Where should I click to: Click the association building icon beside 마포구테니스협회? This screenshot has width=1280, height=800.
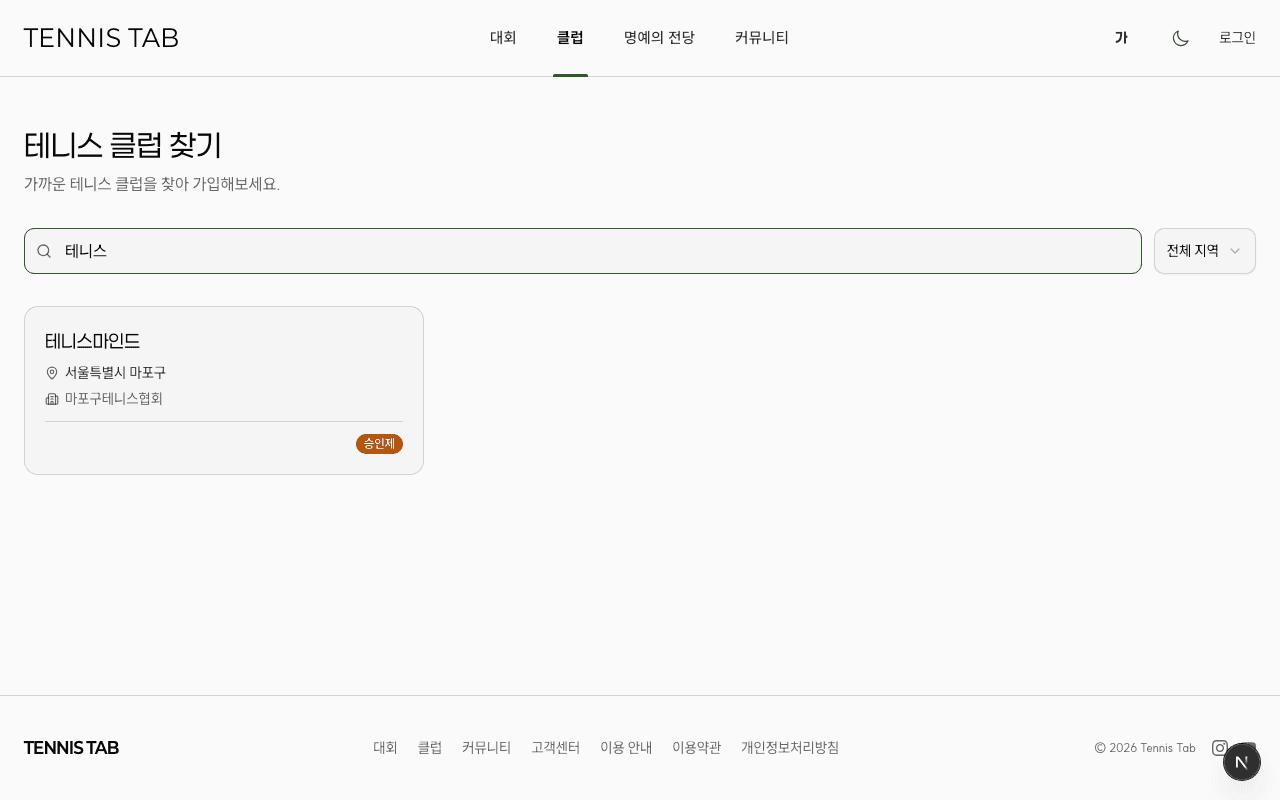(52, 399)
